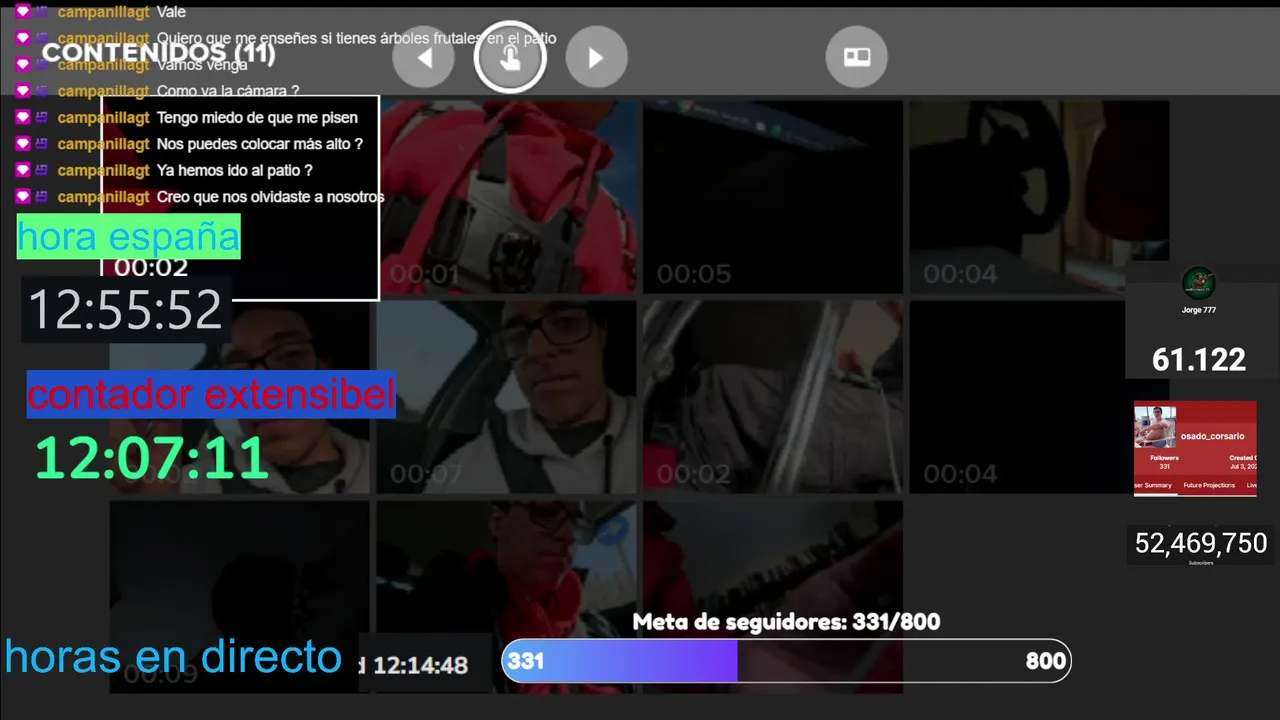Click campanillagt username on 'Vale' message
This screenshot has width=1280, height=720.
[104, 12]
